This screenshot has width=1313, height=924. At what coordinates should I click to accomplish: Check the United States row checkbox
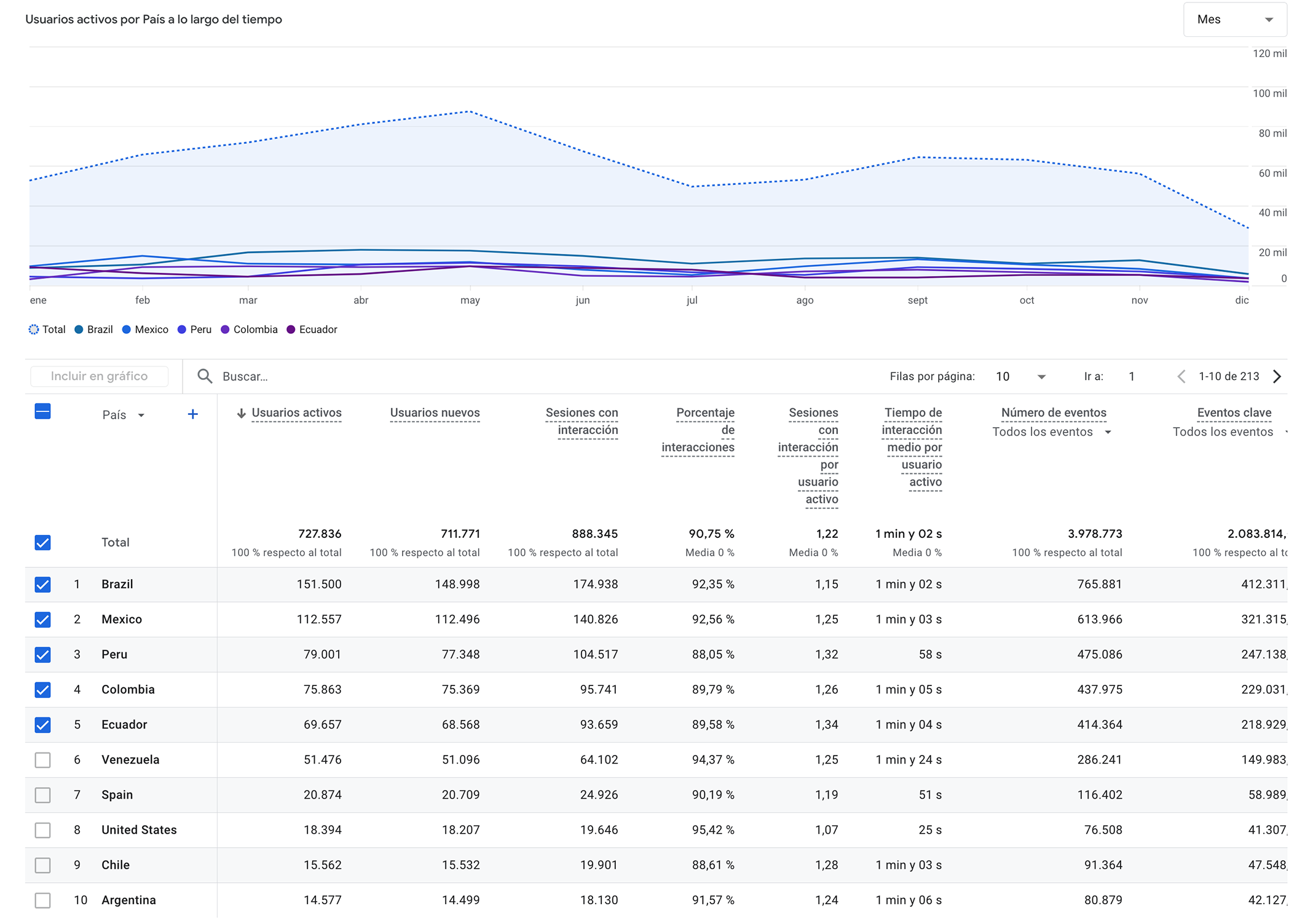42,830
